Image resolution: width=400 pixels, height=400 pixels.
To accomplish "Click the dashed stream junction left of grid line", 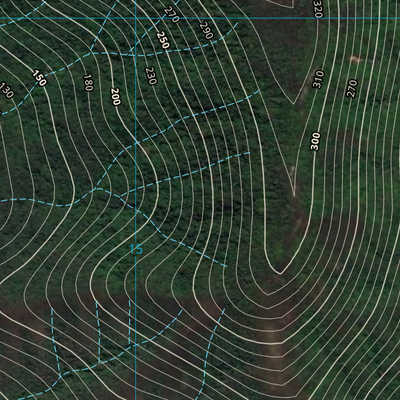I will click(x=97, y=189).
